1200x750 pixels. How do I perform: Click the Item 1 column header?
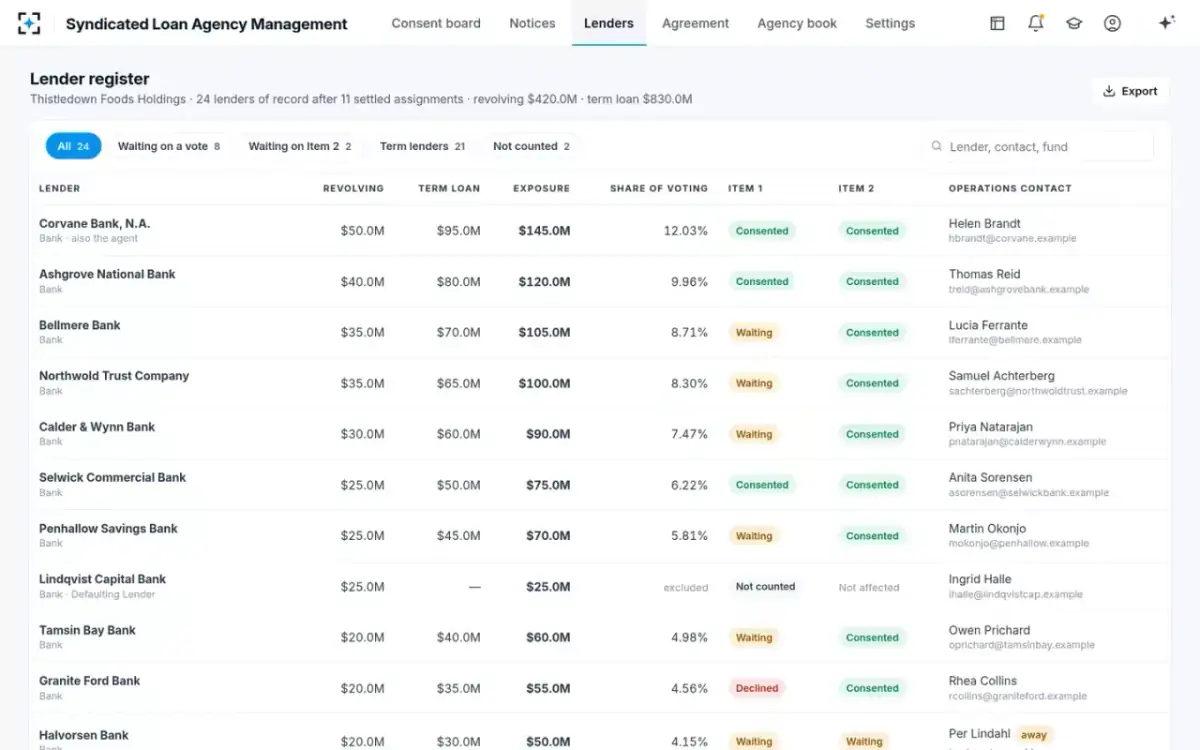tap(745, 188)
